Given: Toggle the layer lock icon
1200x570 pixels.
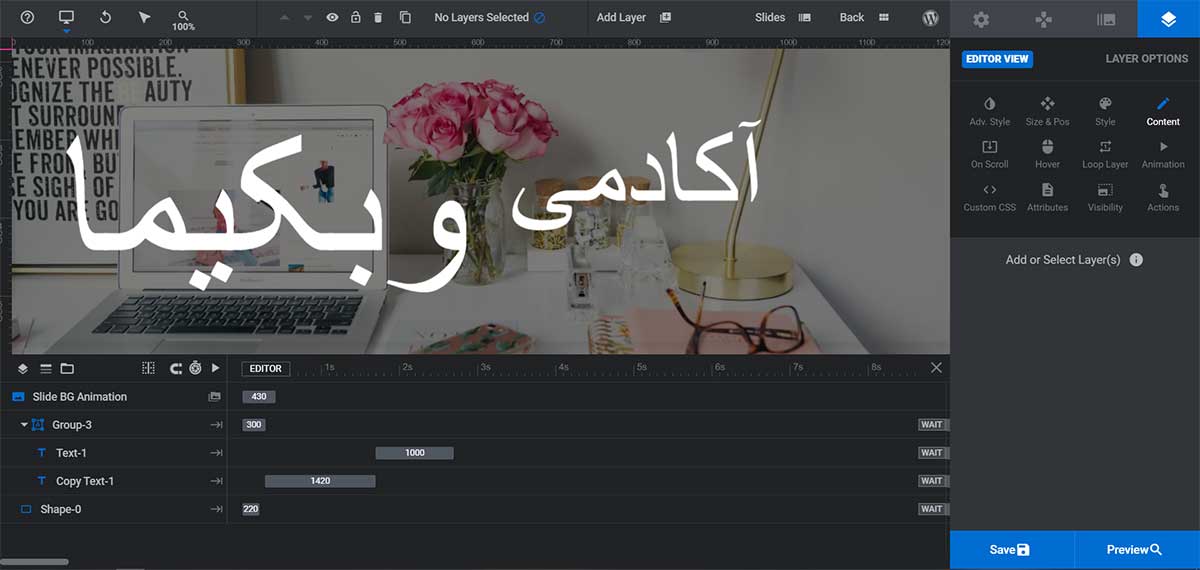Looking at the screenshot, I should (355, 18).
